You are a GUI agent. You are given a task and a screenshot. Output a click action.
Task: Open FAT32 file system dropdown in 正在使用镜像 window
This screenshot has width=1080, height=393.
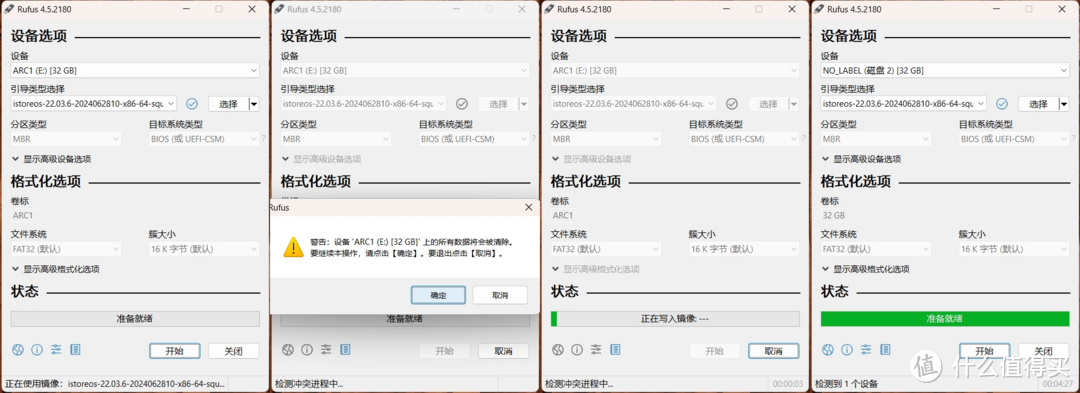coord(66,249)
